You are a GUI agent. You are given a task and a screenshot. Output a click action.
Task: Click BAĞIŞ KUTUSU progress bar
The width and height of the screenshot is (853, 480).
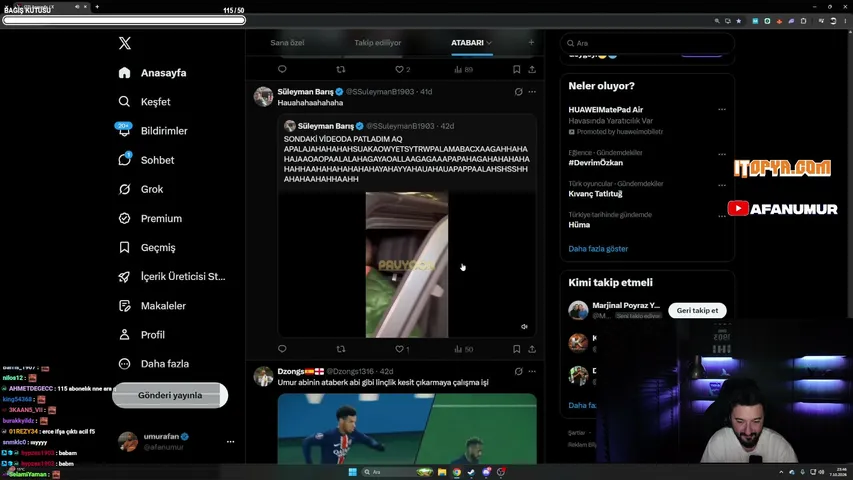point(124,20)
